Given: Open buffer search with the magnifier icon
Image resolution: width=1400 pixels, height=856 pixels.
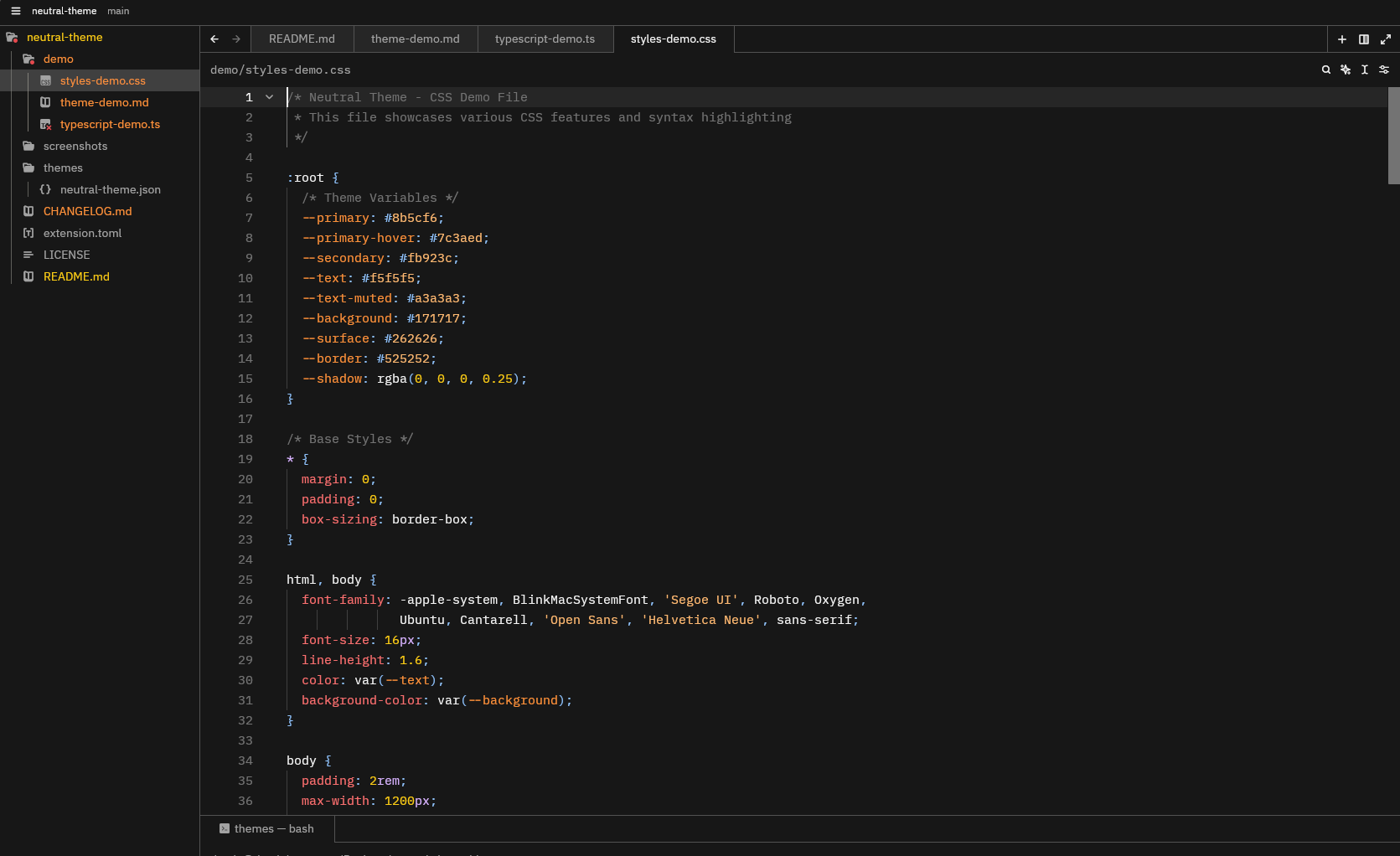Looking at the screenshot, I should click(1326, 70).
